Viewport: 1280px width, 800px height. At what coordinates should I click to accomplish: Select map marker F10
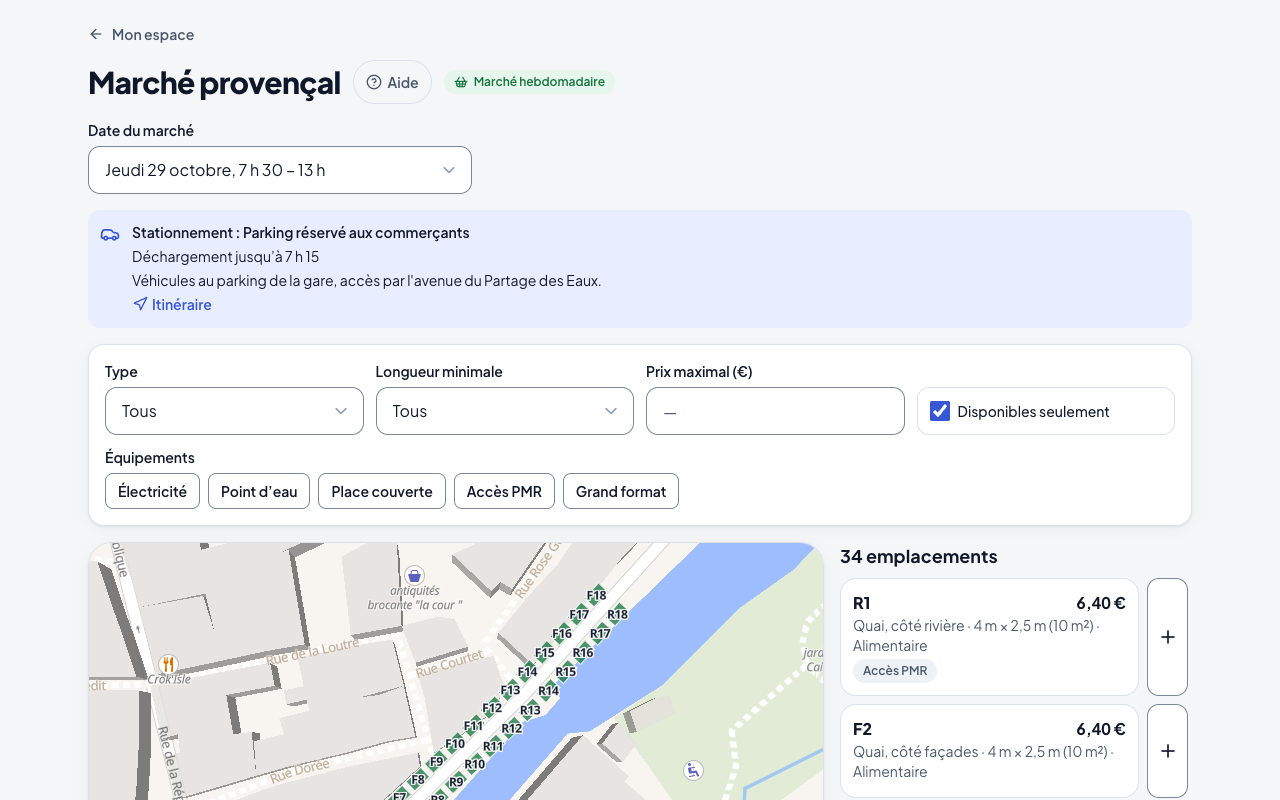(x=455, y=744)
